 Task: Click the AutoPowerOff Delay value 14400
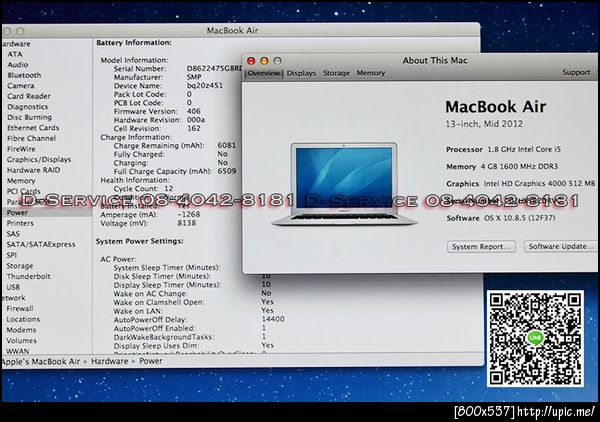pyautogui.click(x=273, y=319)
